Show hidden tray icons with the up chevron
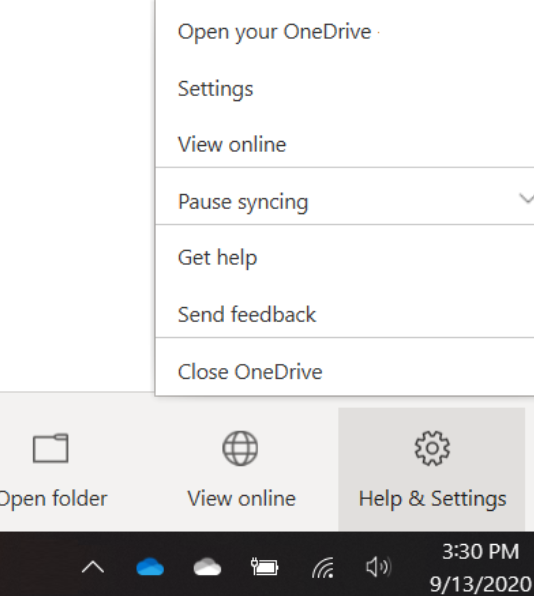This screenshot has width=534, height=596. coord(93,567)
